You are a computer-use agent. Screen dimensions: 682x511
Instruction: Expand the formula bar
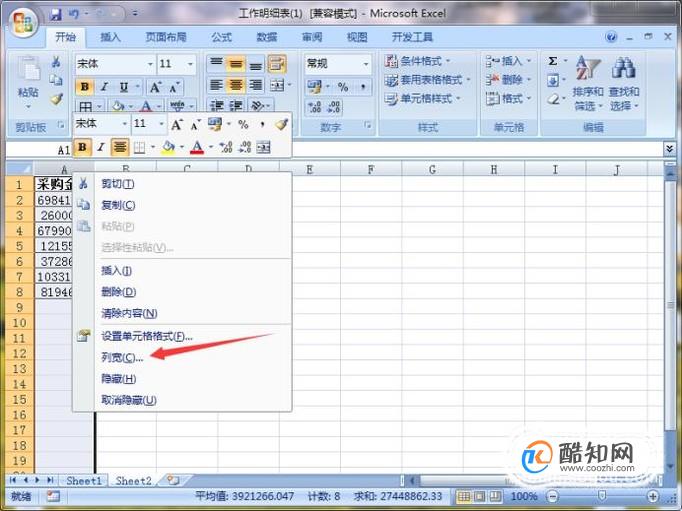[x=670, y=149]
